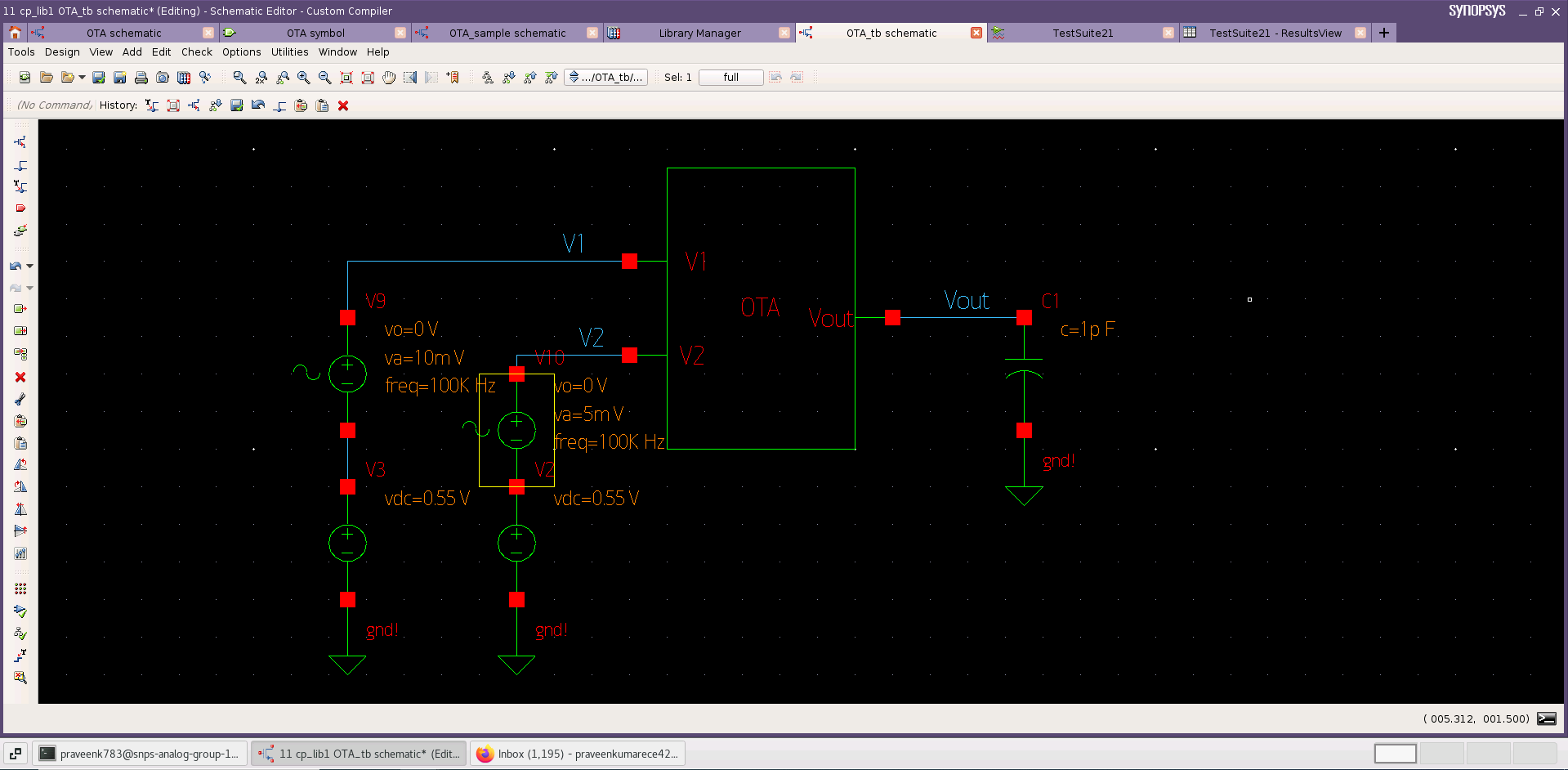Switch to the Library Manager tab
This screenshot has width=1568, height=770.
pyautogui.click(x=700, y=33)
